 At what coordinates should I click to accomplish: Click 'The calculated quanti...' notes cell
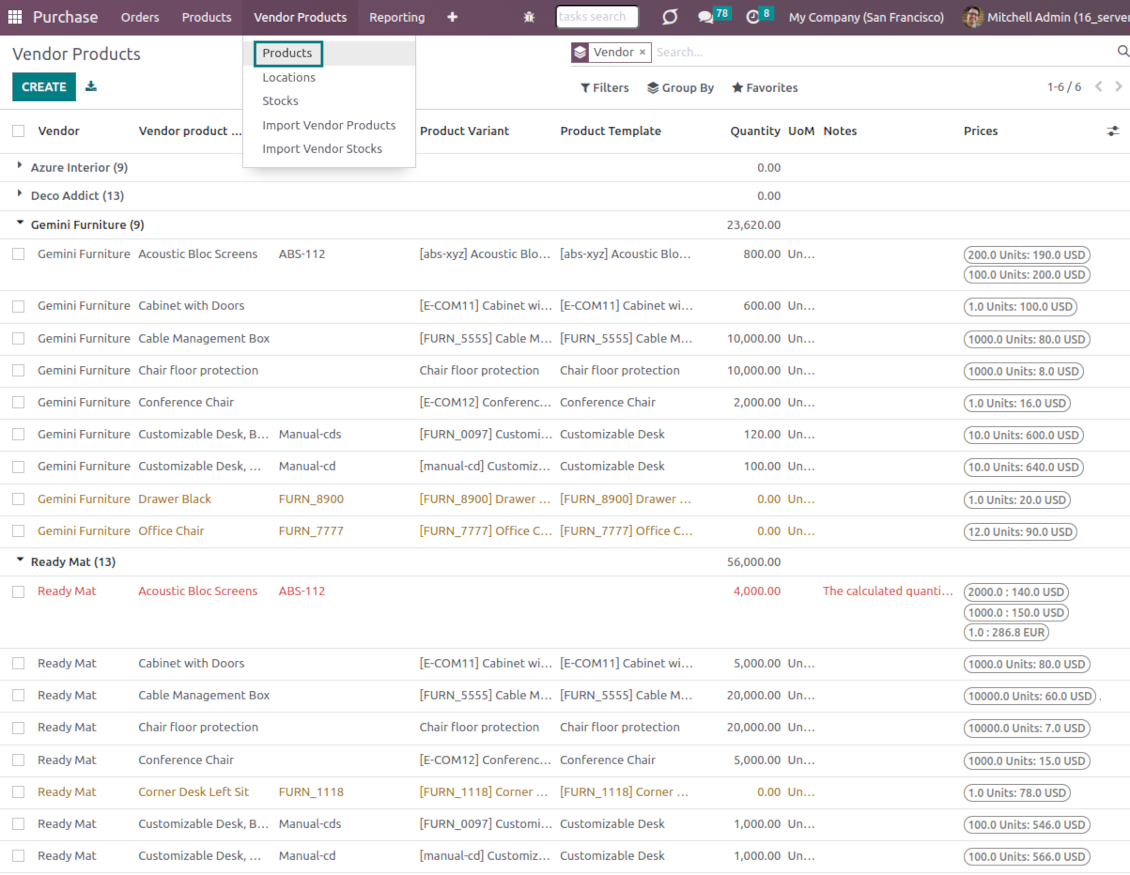pyautogui.click(x=887, y=590)
